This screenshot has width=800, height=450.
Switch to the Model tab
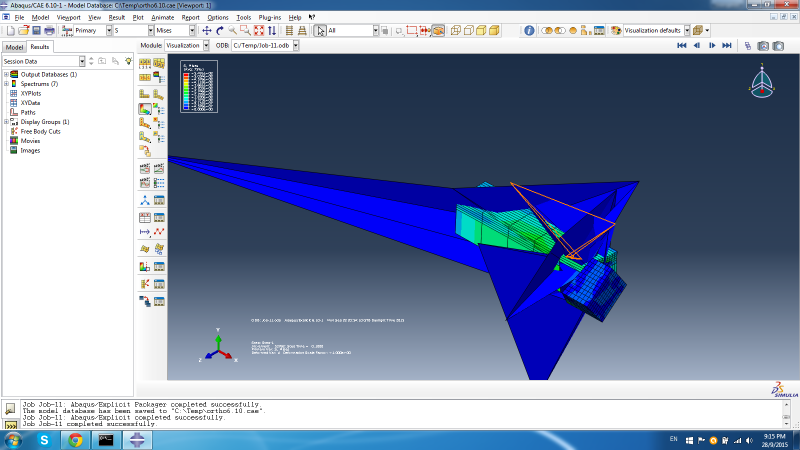tap(14, 47)
